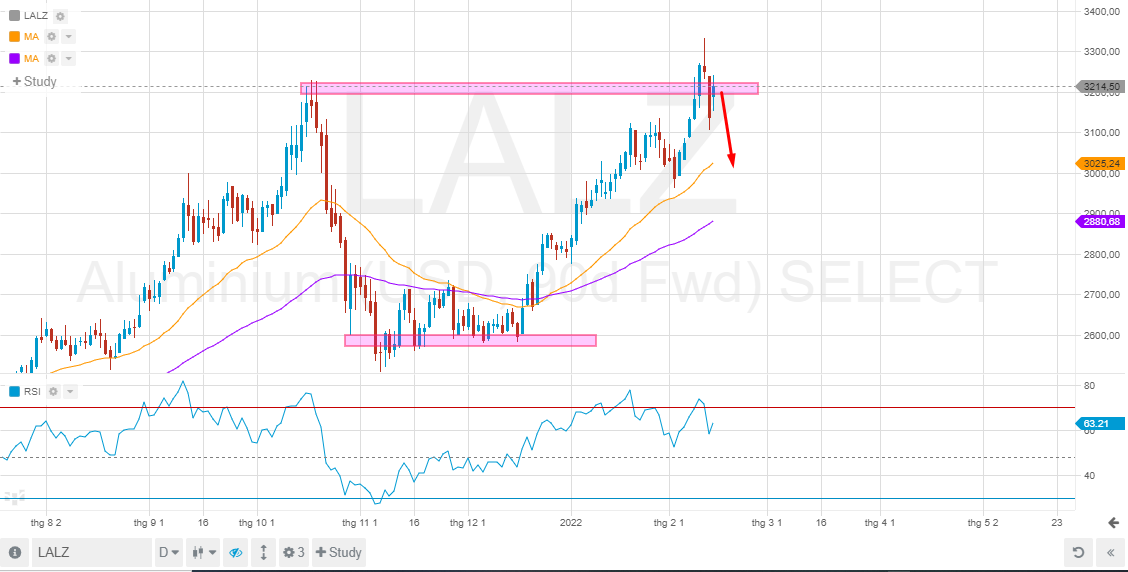Open settings gear for purple MA study
1128x572 pixels.
click(52, 58)
